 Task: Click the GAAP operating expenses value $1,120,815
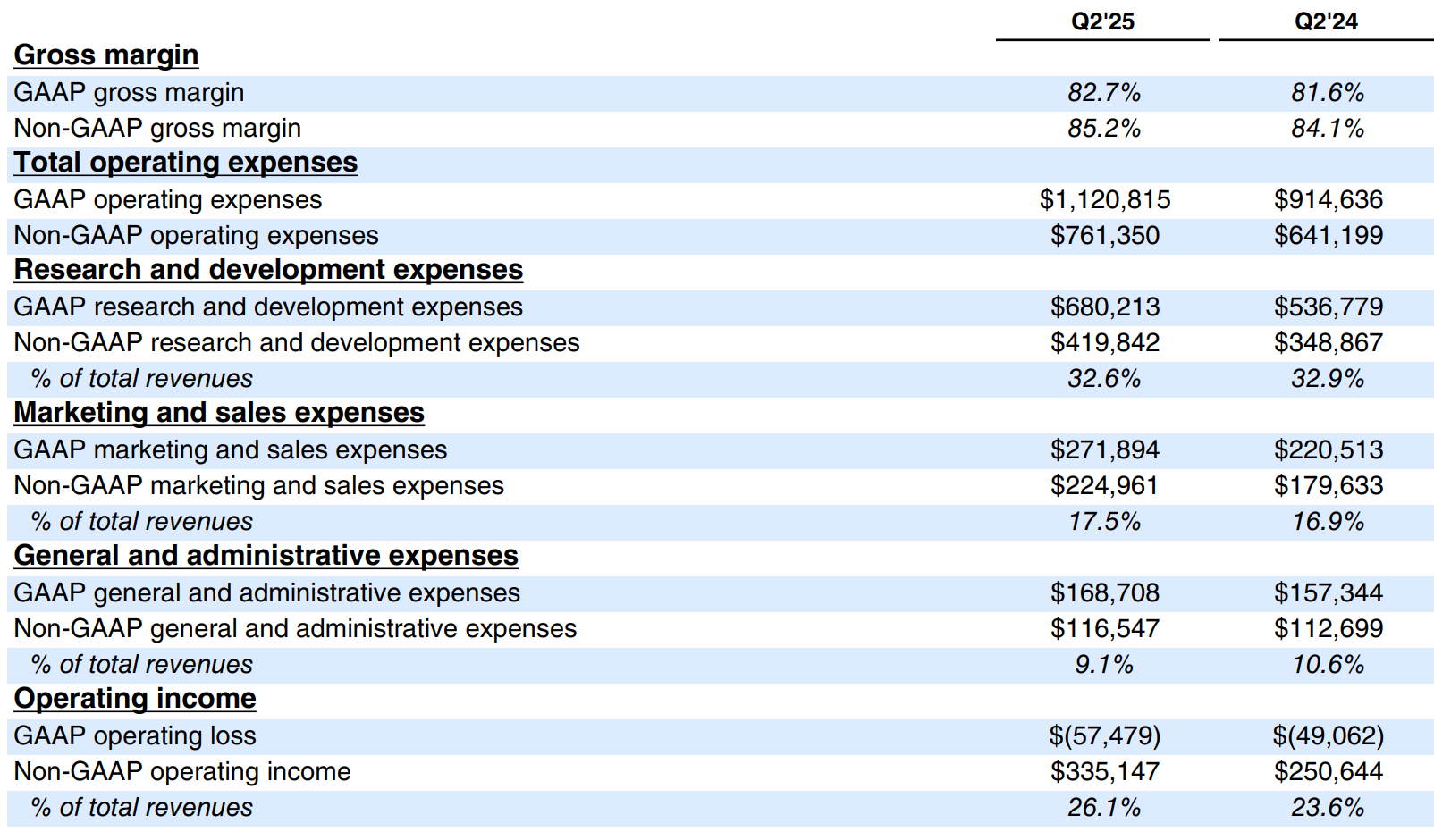pyautogui.click(x=1104, y=200)
